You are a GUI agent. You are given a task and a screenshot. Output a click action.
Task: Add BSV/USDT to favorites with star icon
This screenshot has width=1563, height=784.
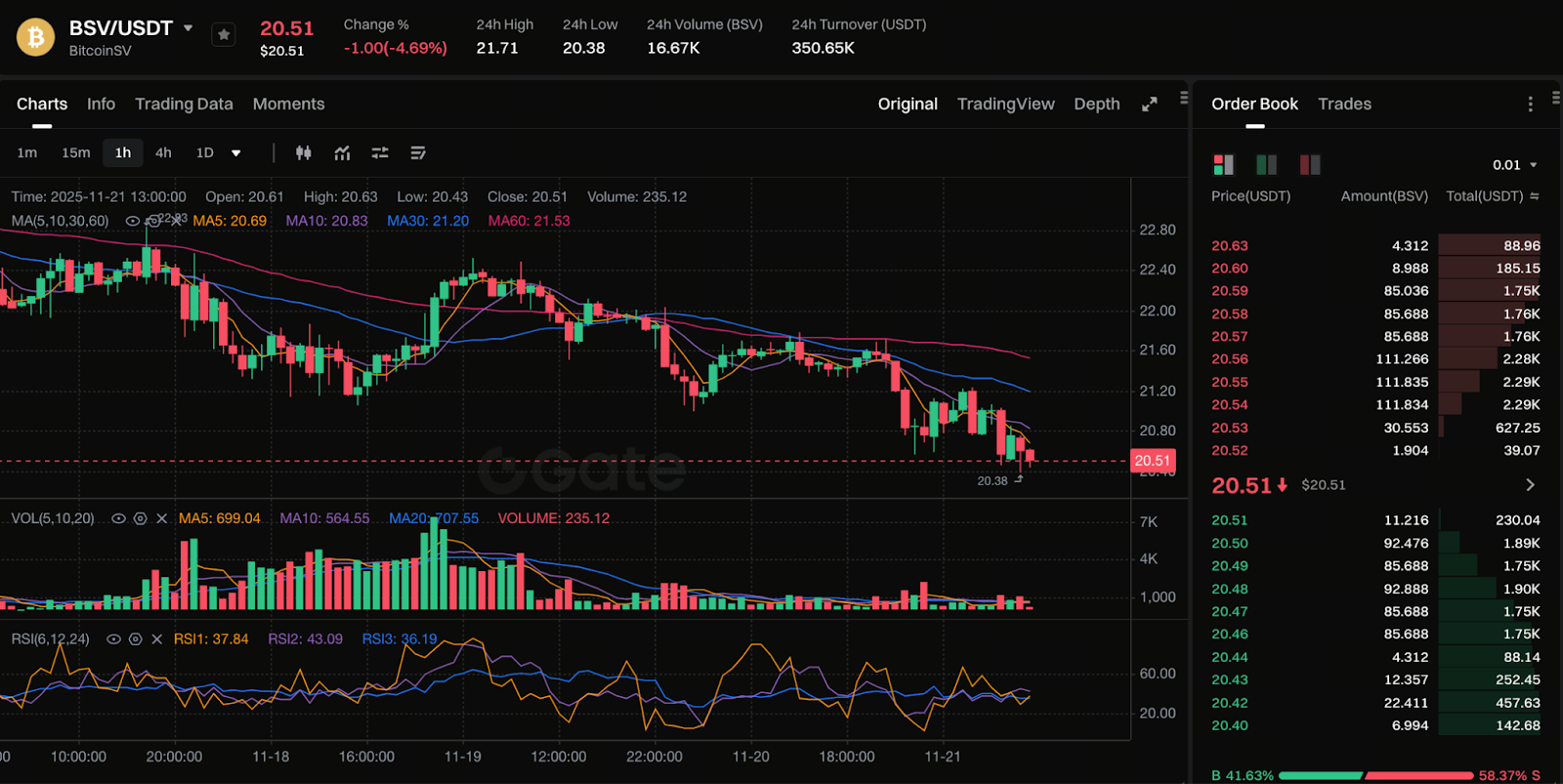224,35
